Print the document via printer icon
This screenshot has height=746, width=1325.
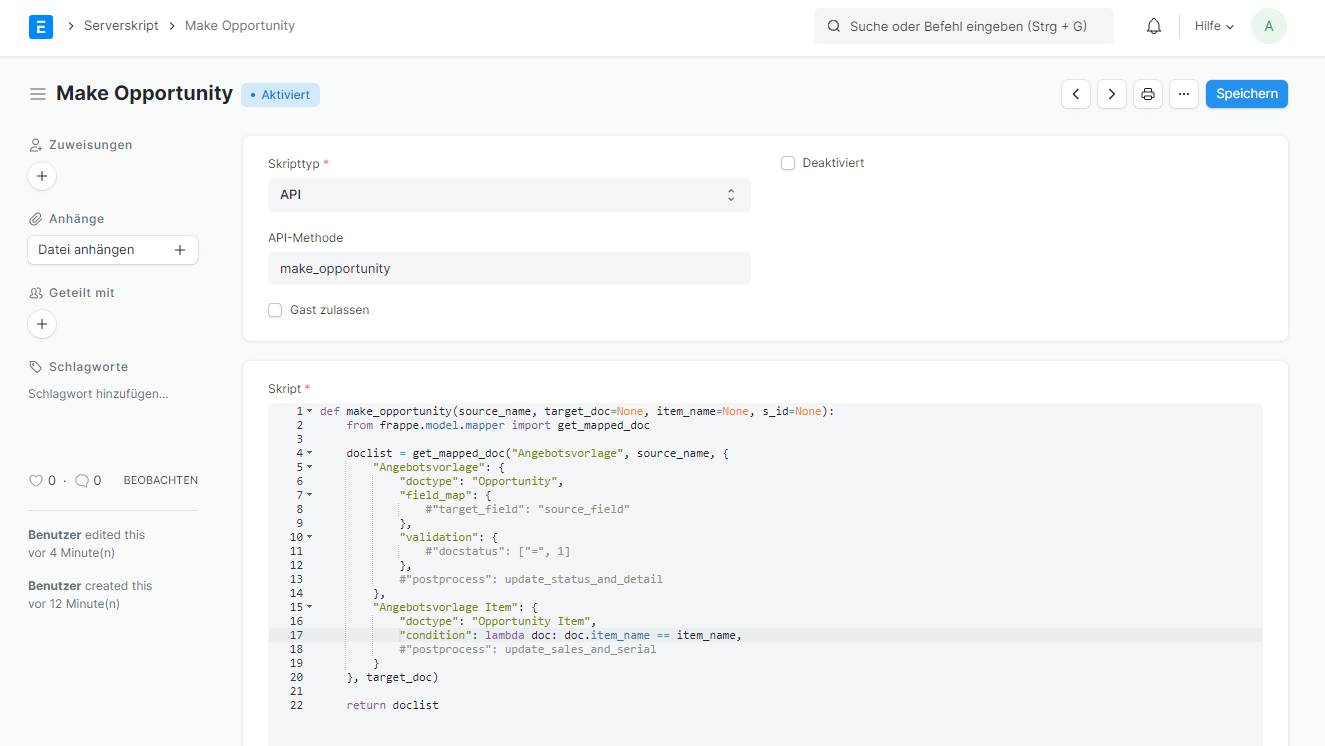(x=1148, y=94)
